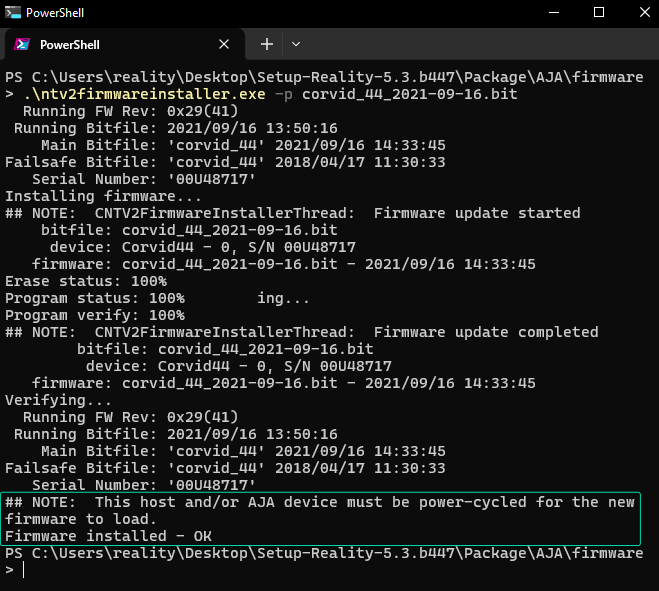This screenshot has height=591, width=659.
Task: Click the "Program verify: 100%" line
Action: click(x=95, y=315)
